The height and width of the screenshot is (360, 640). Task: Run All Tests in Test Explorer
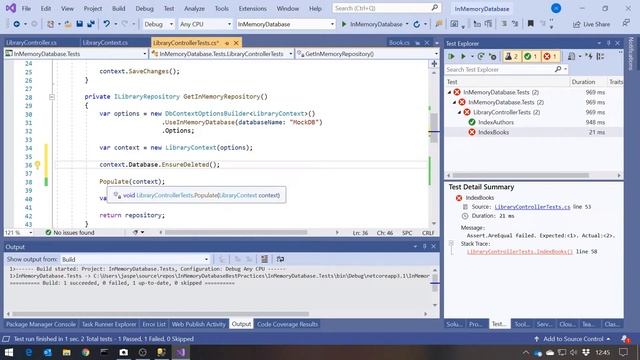point(451,56)
